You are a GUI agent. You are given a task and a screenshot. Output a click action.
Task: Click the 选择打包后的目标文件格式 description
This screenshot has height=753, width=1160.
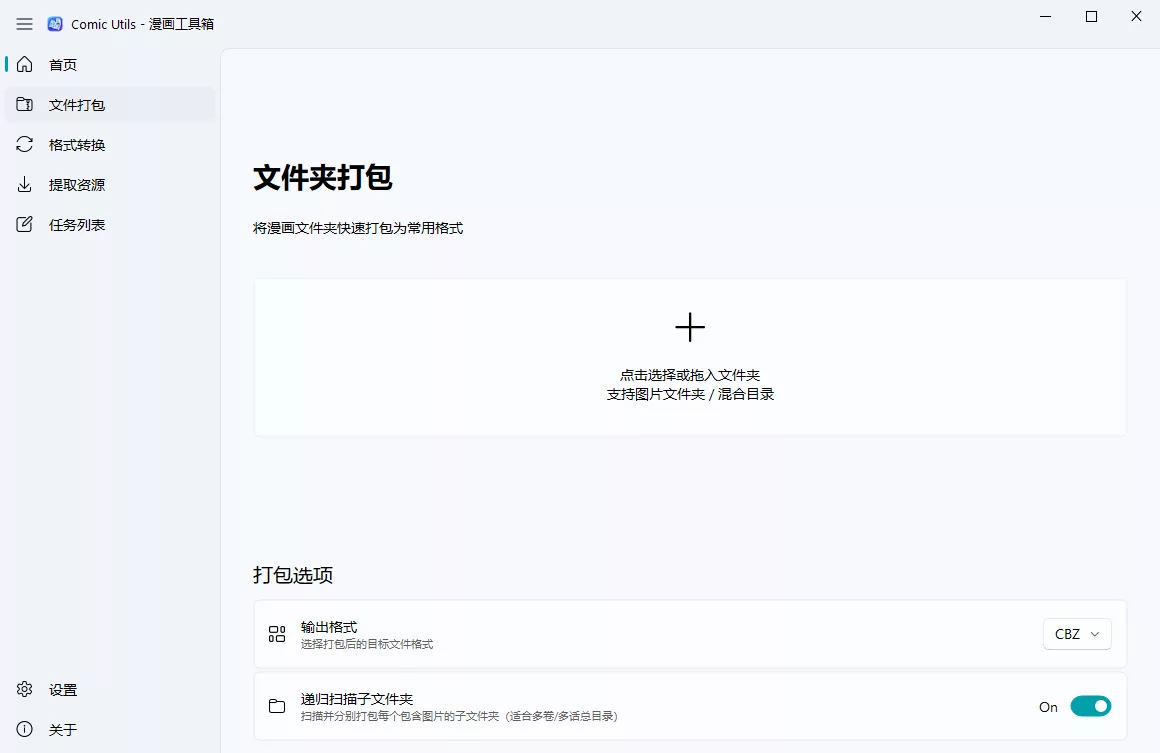point(366,644)
